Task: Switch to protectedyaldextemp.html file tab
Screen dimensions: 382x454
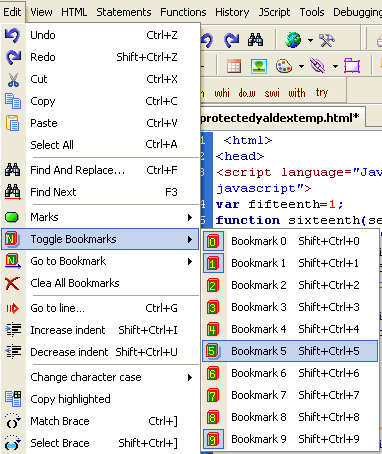Action: coord(280,118)
